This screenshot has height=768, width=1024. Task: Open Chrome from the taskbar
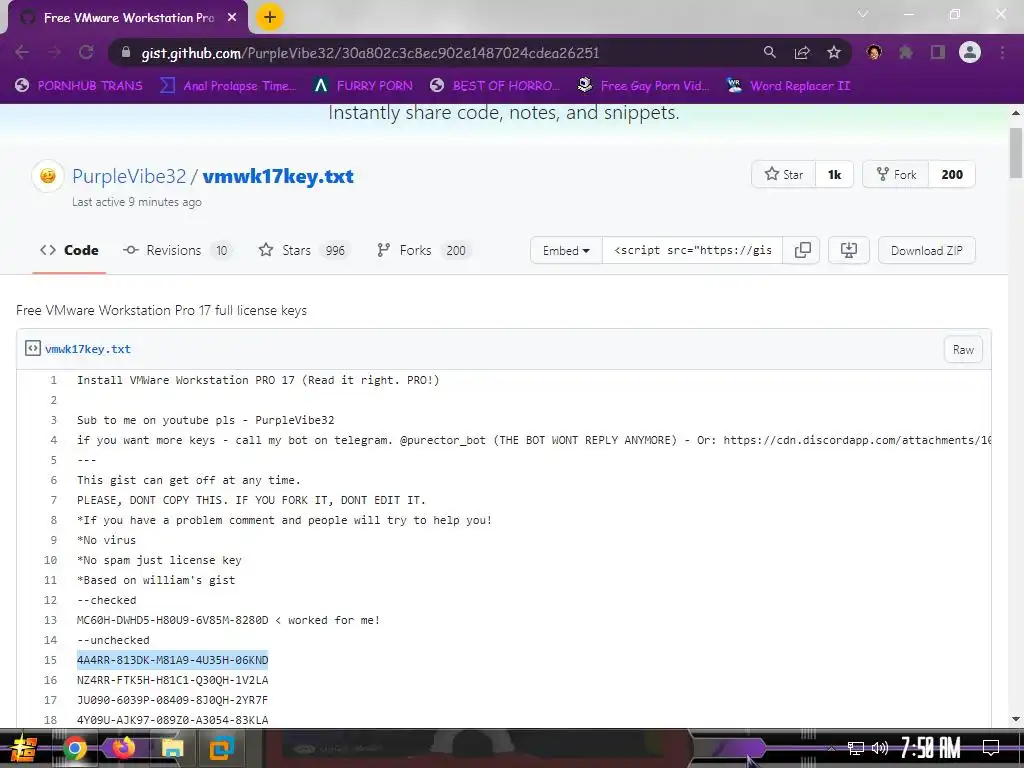74,748
